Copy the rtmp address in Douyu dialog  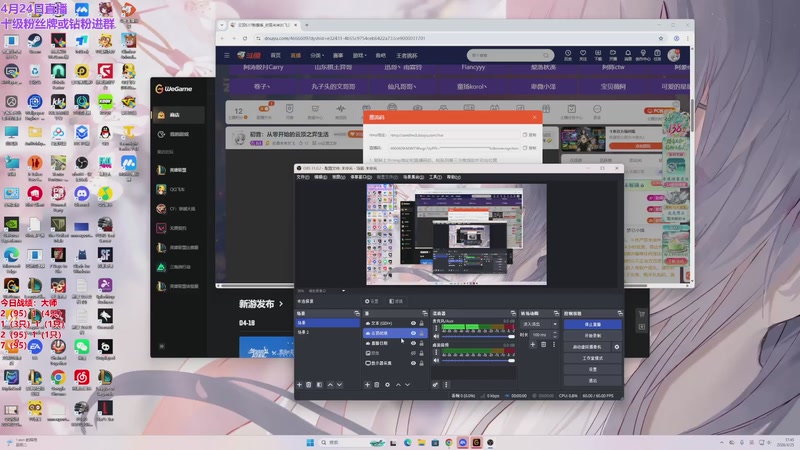click(x=529, y=135)
